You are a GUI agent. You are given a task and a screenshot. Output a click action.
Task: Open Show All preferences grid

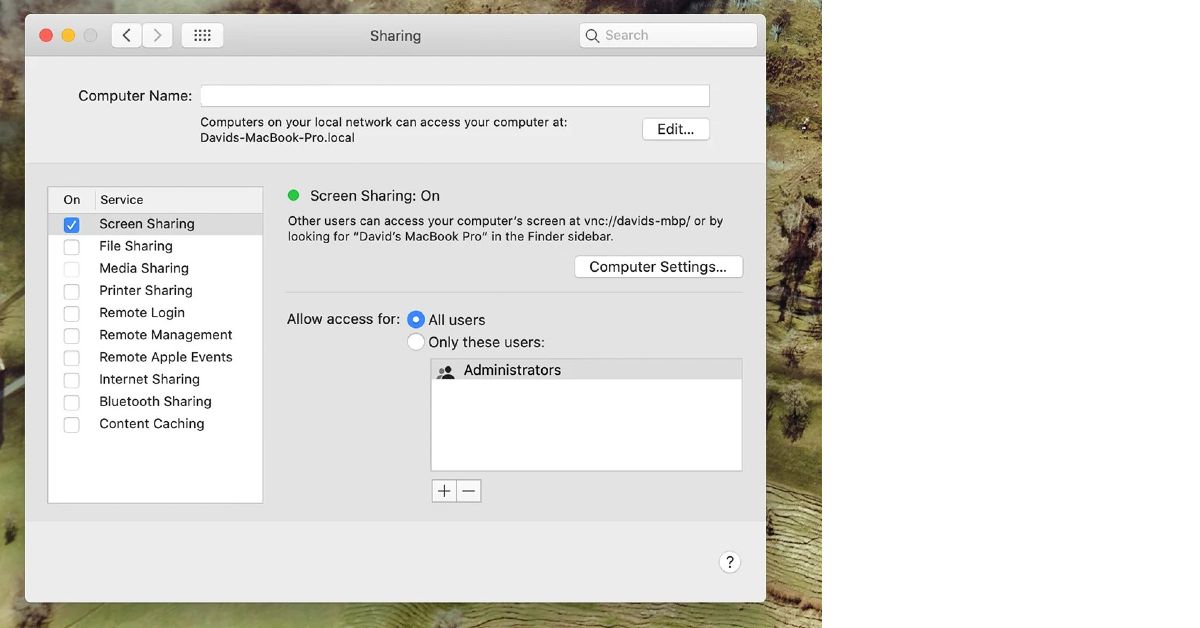coord(202,34)
